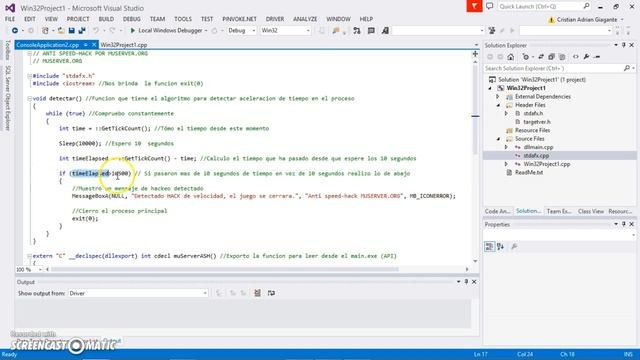640x360 pixels.
Task: Open the DEBUG menu
Action: (x=131, y=19)
